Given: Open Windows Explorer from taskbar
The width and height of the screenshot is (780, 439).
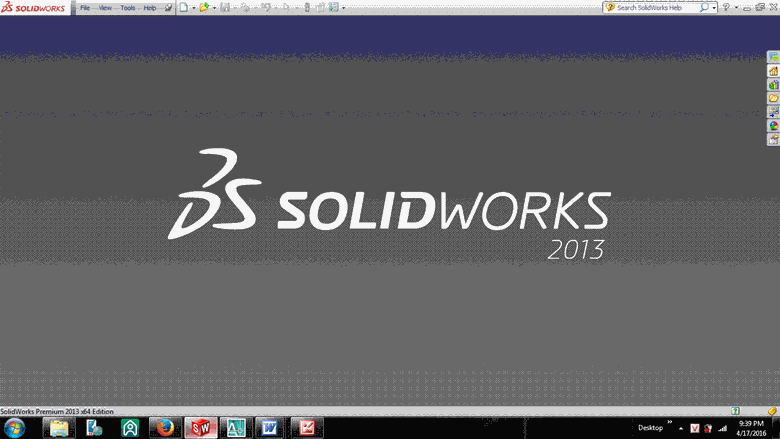Looking at the screenshot, I should [x=59, y=428].
